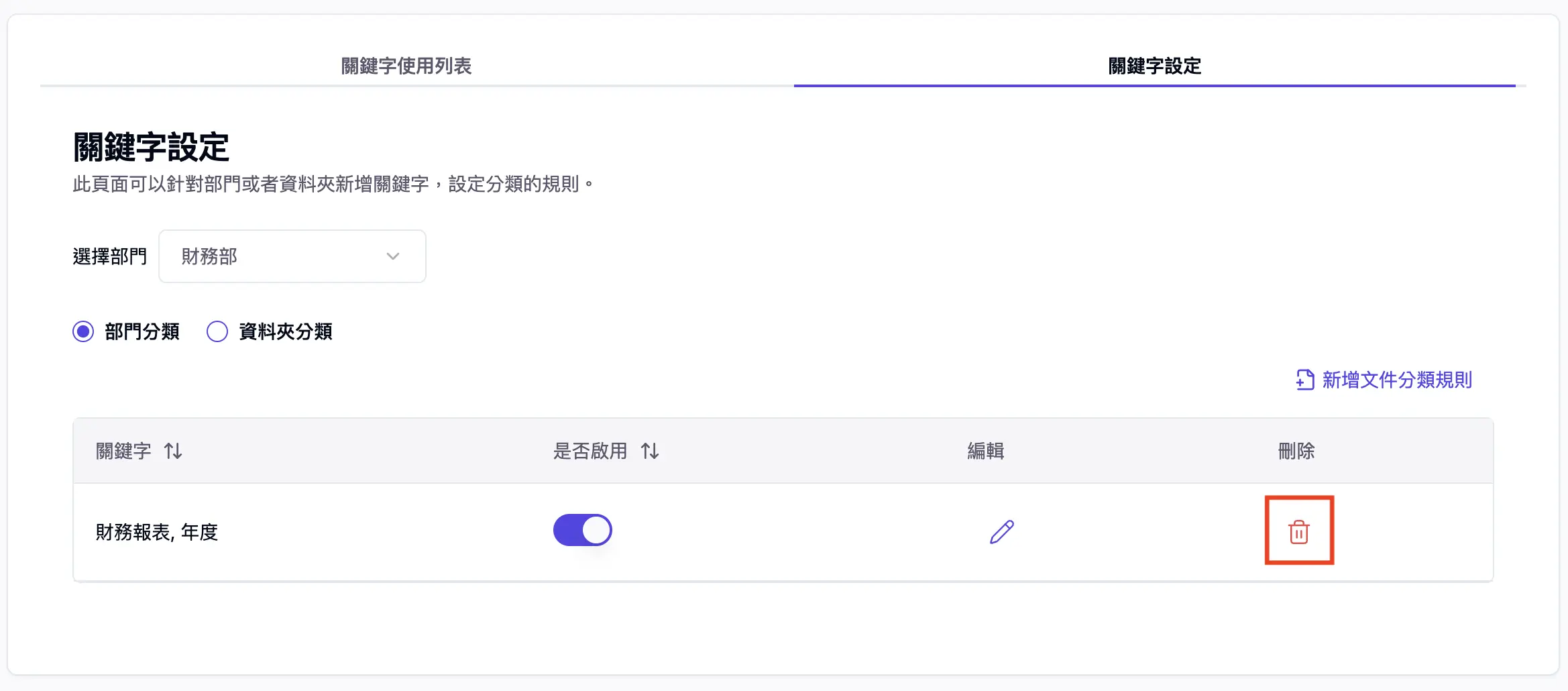Sort by the 是否啟用 sort arrows
1568x691 pixels.
point(649,451)
